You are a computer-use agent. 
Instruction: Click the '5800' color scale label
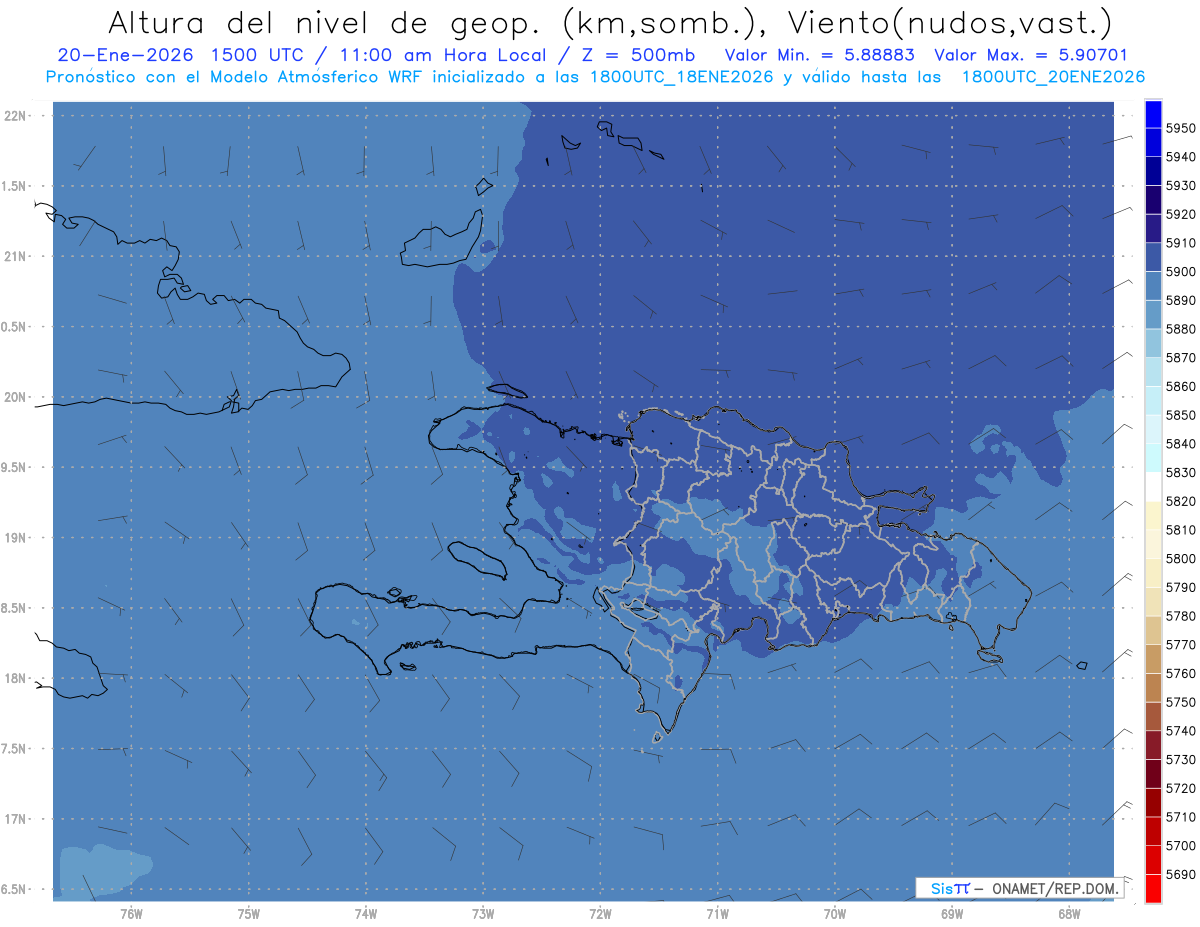1181,559
